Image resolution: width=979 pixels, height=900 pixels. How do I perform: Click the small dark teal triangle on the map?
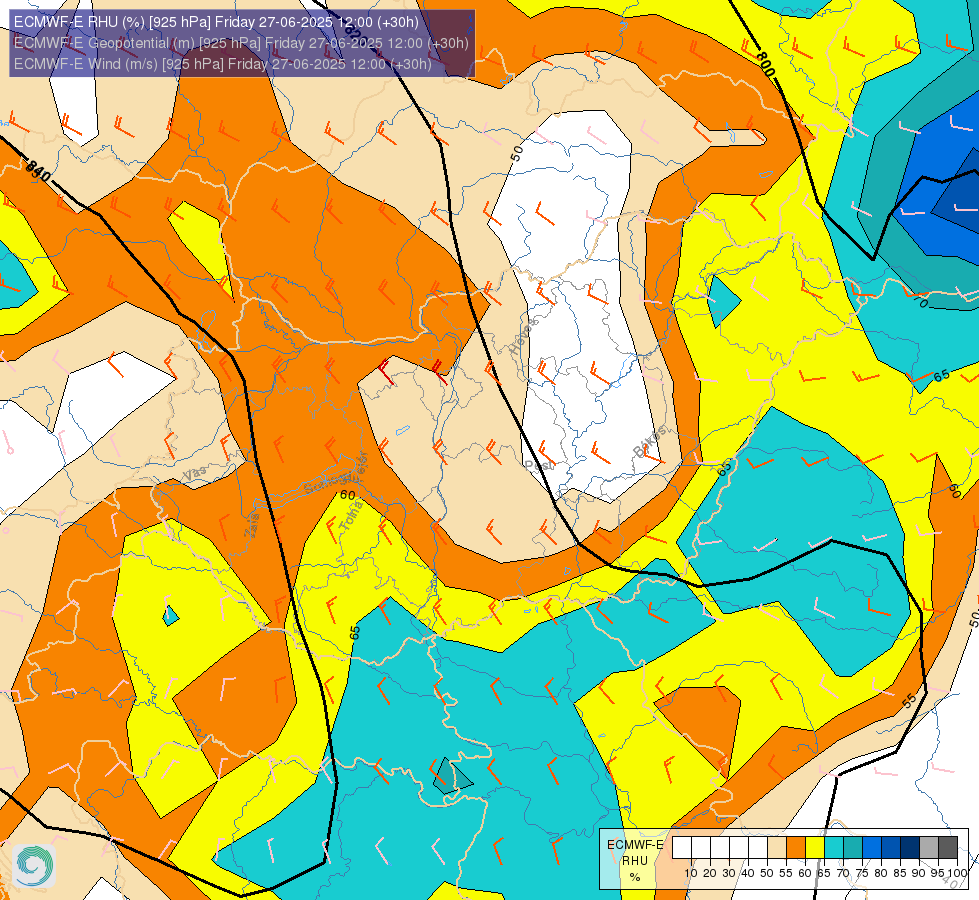[451, 777]
